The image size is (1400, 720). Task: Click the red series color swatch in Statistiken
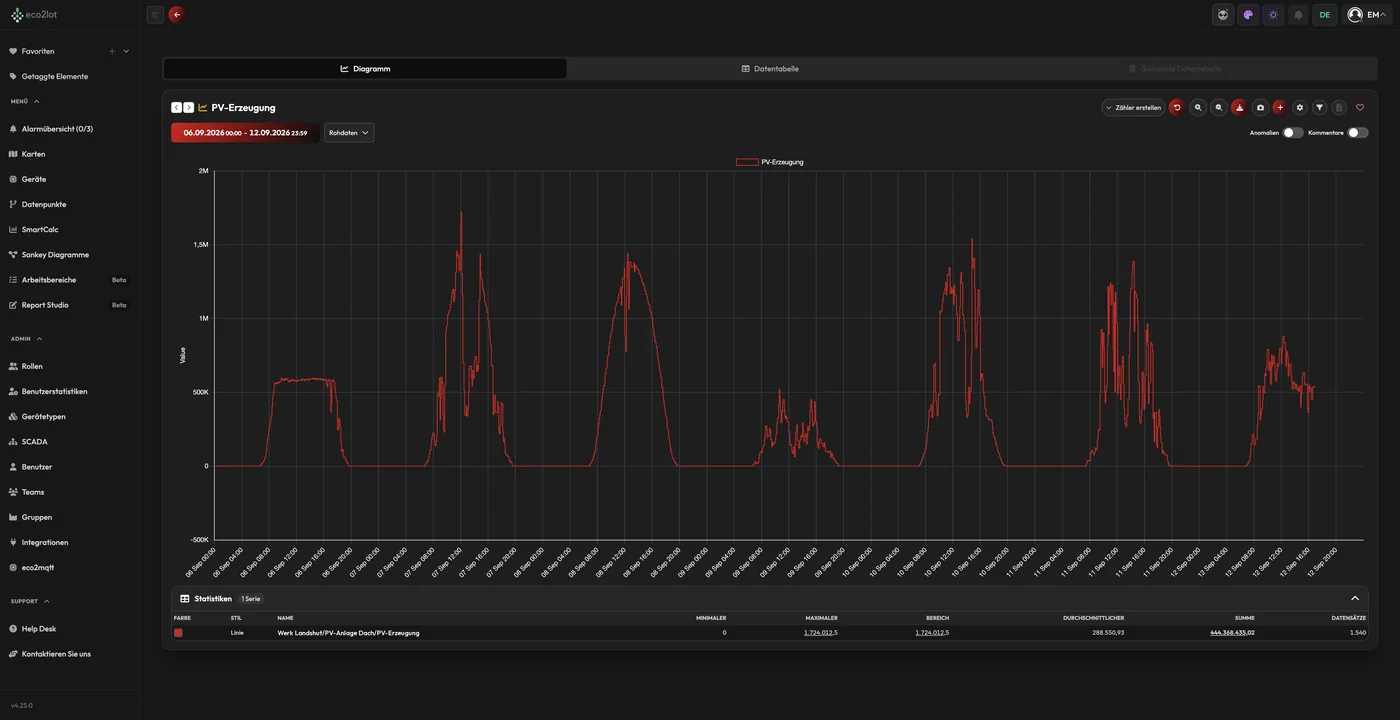[x=178, y=633]
